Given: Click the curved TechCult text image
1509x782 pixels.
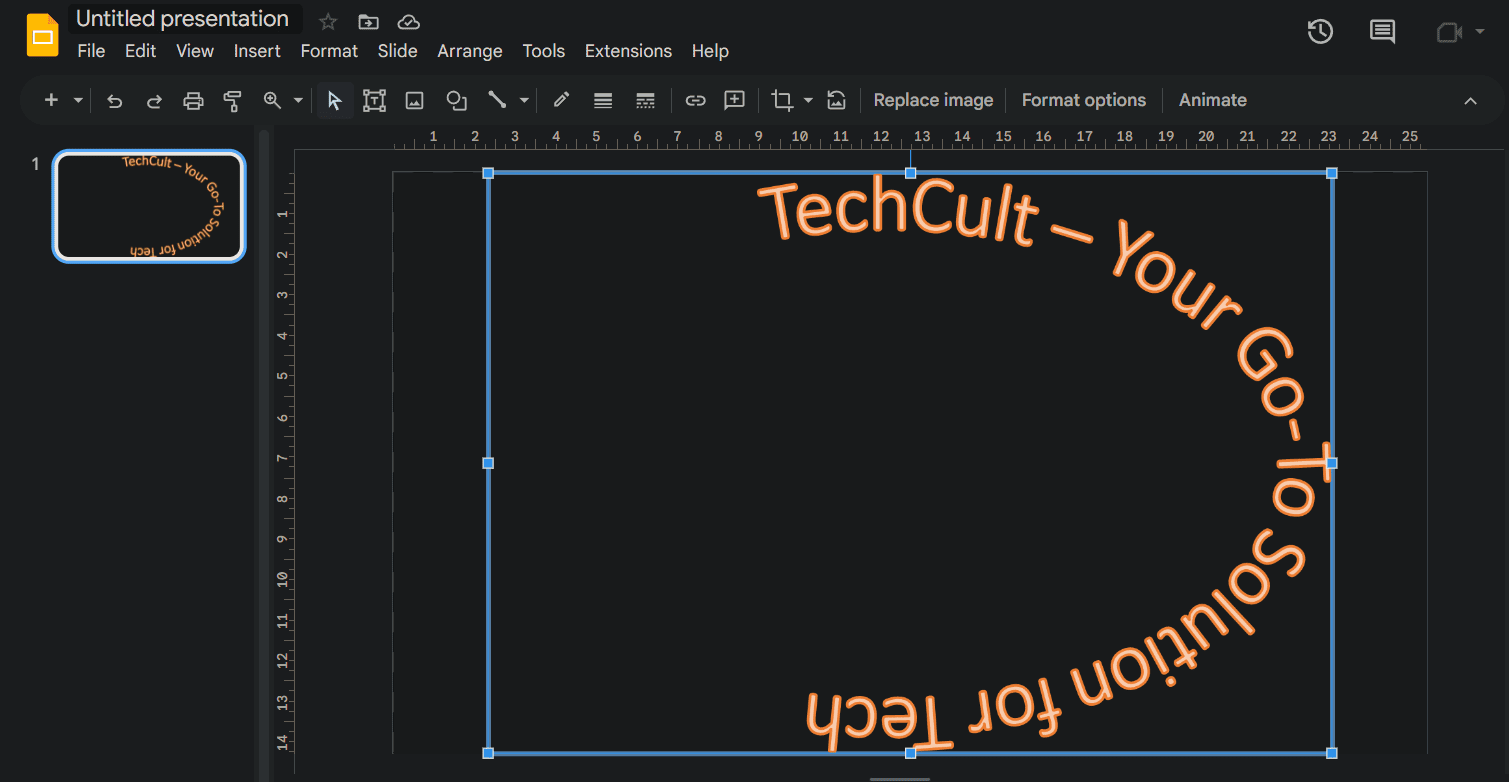Looking at the screenshot, I should click(910, 463).
